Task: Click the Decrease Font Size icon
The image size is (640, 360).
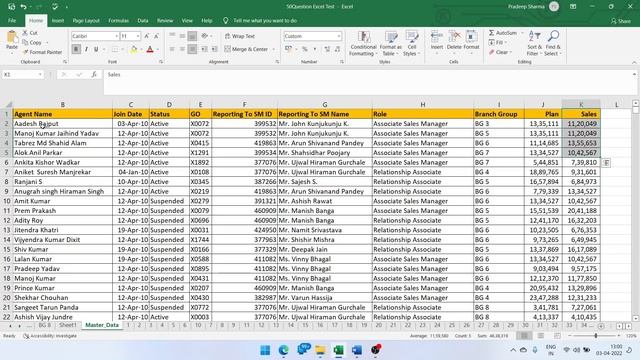Action: pos(156,36)
